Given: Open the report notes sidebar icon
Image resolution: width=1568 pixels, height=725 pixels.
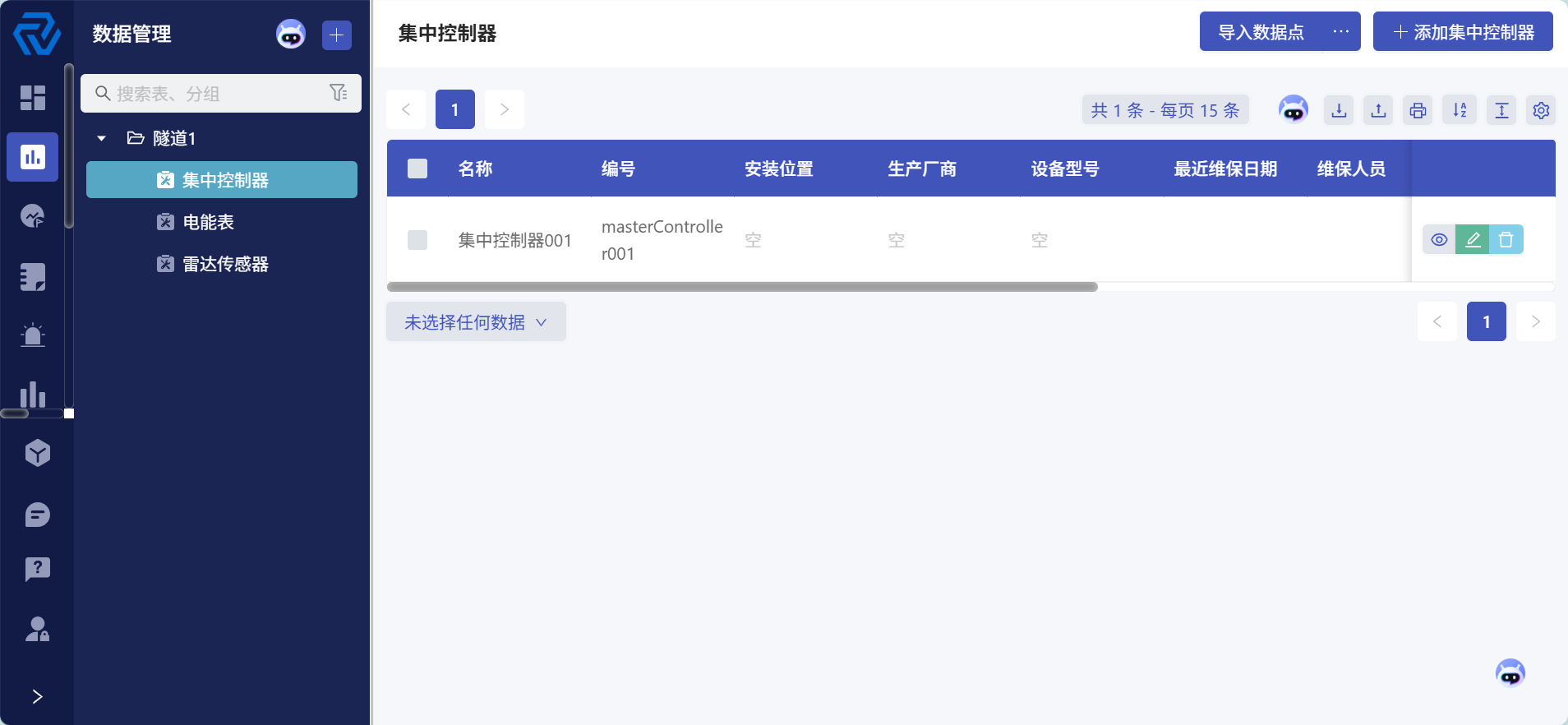Looking at the screenshot, I should coord(33,277).
